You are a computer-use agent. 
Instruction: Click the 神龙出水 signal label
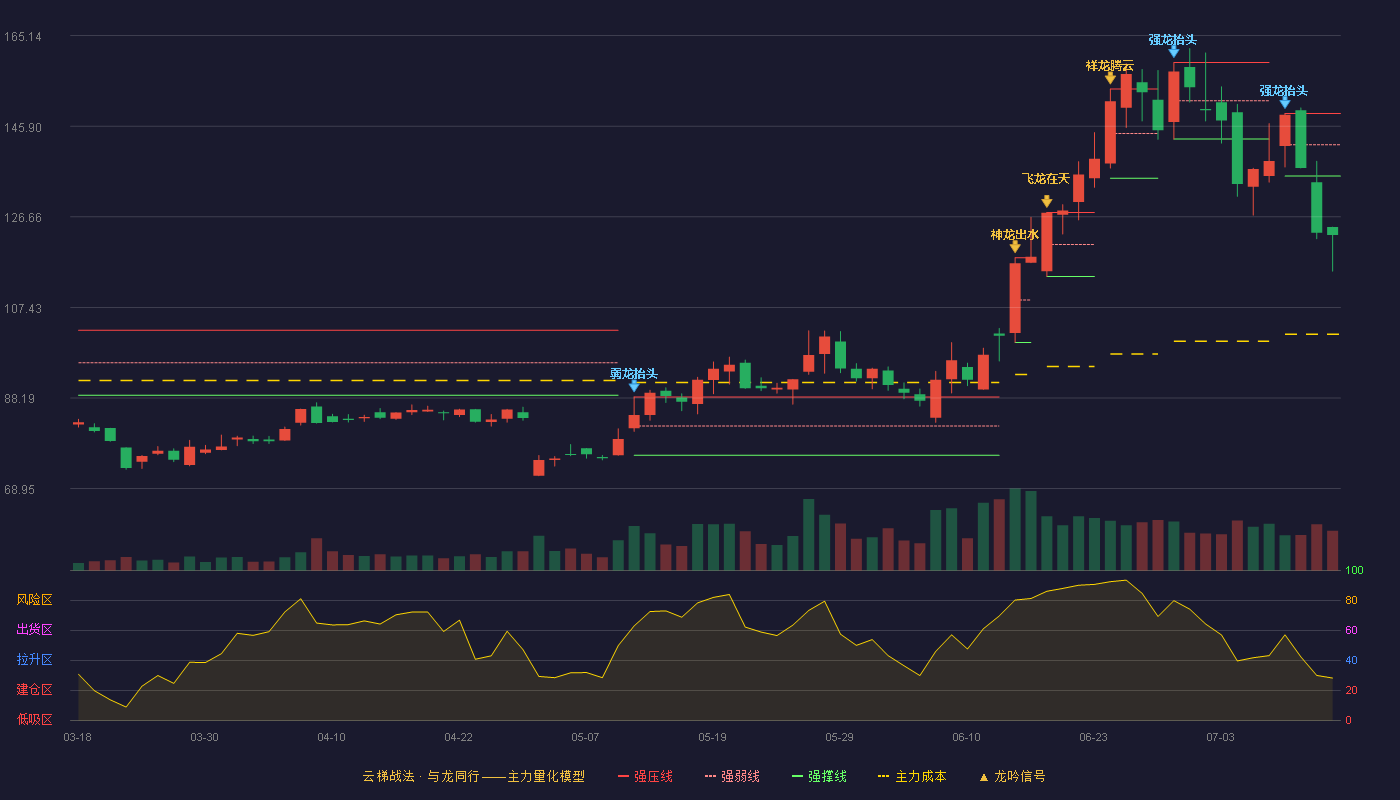pos(1015,235)
